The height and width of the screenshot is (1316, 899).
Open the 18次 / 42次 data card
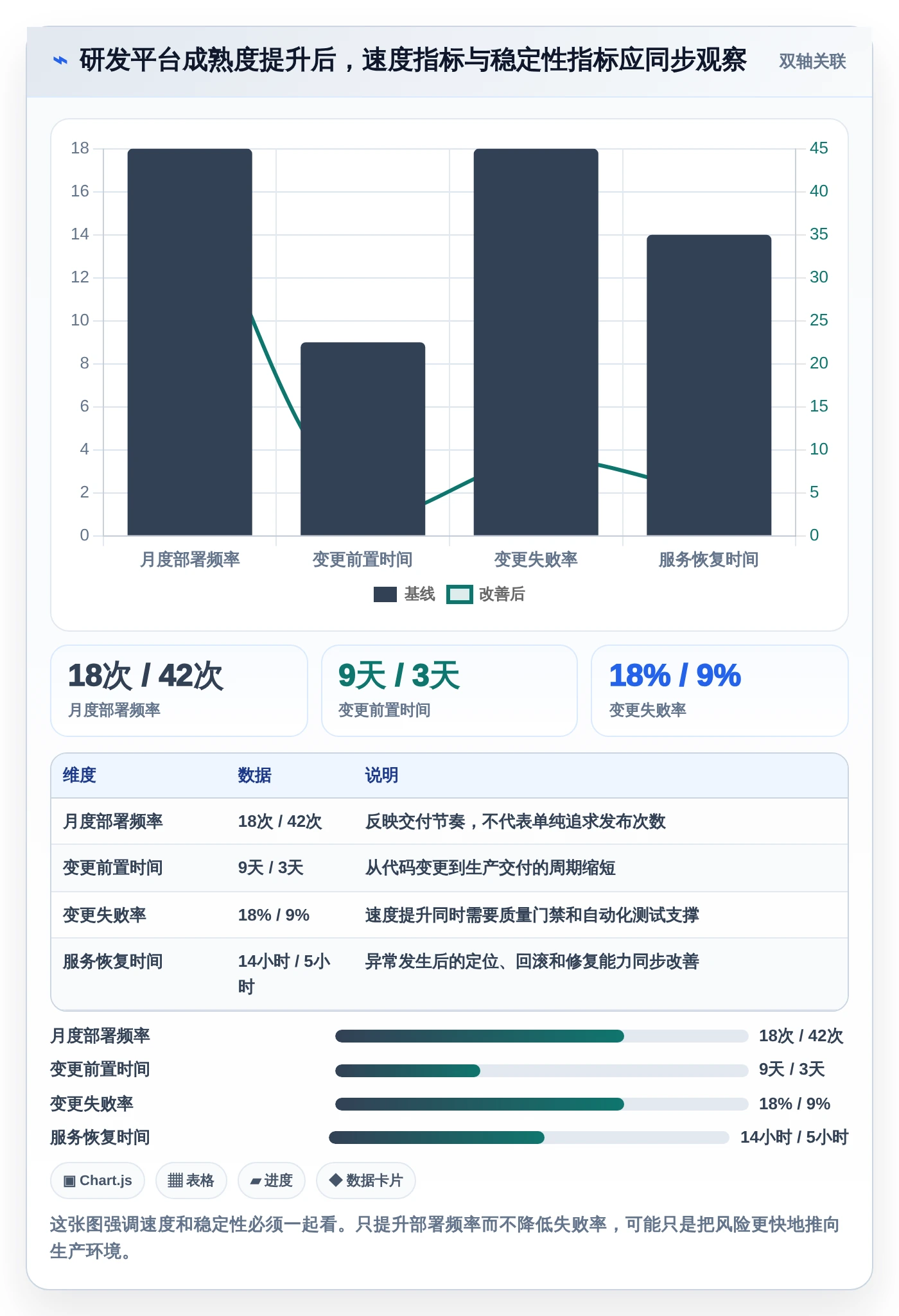click(x=179, y=691)
